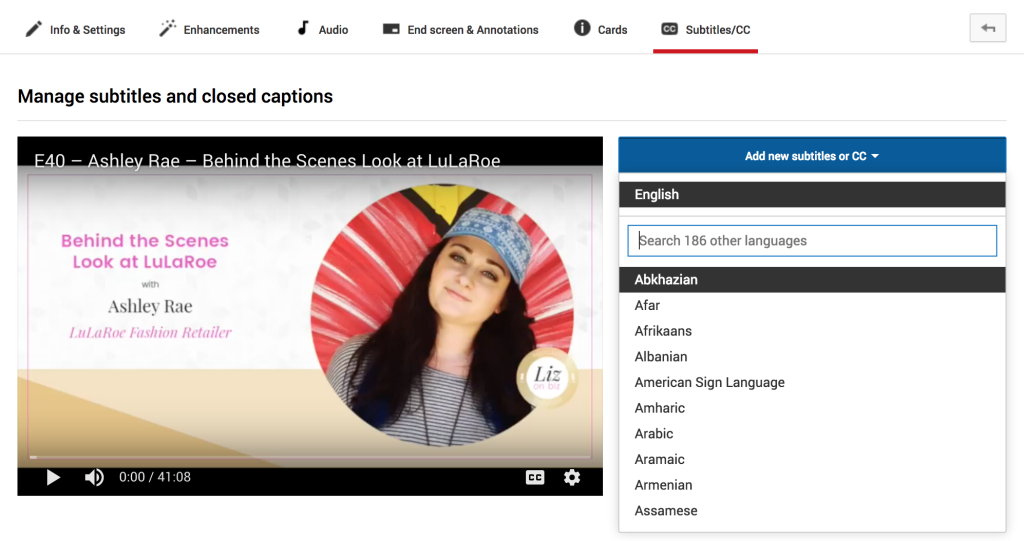1024x541 pixels.
Task: Select Abkhazian language
Action: pos(812,280)
